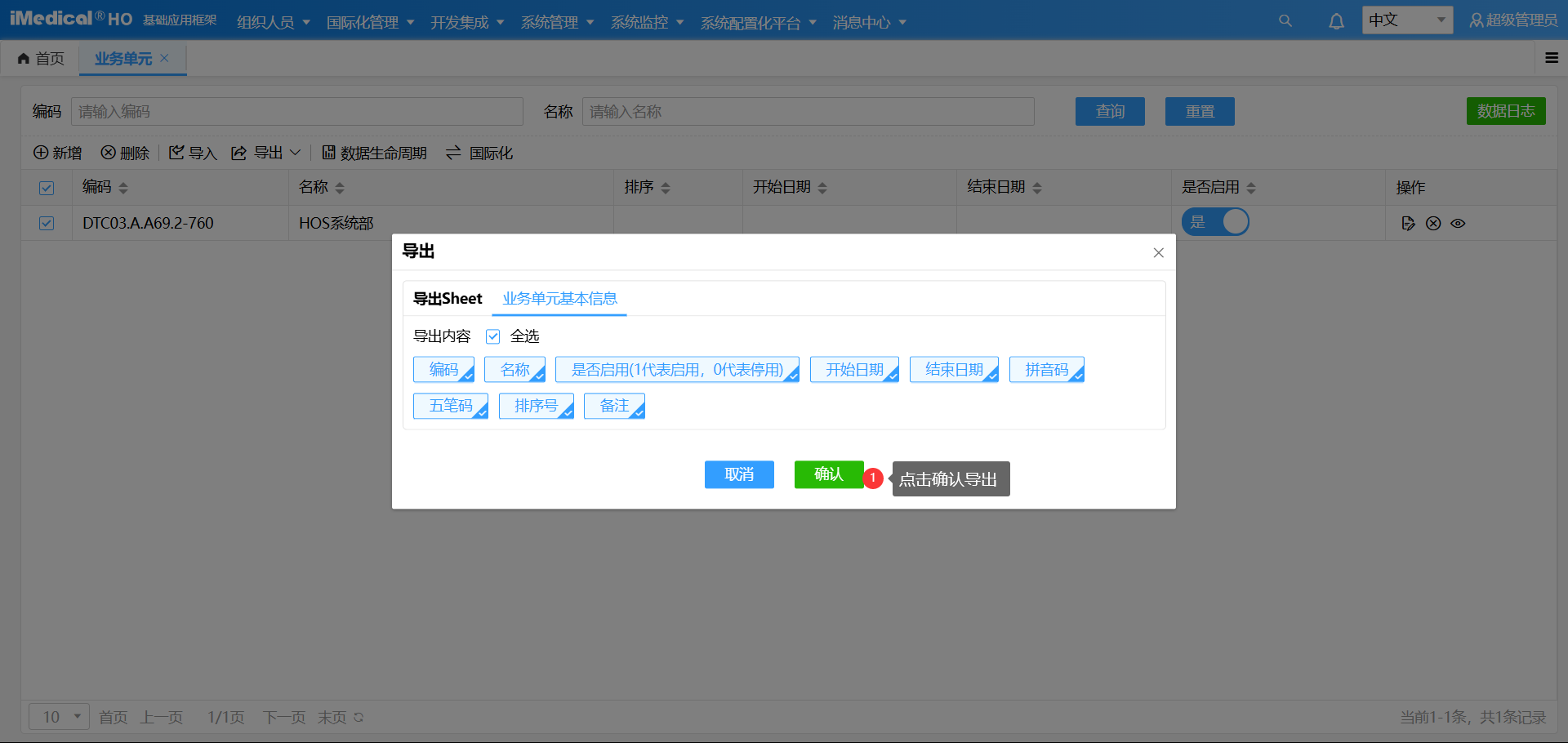Click the 导入 import icon
The image size is (1568, 743).
pyautogui.click(x=176, y=153)
